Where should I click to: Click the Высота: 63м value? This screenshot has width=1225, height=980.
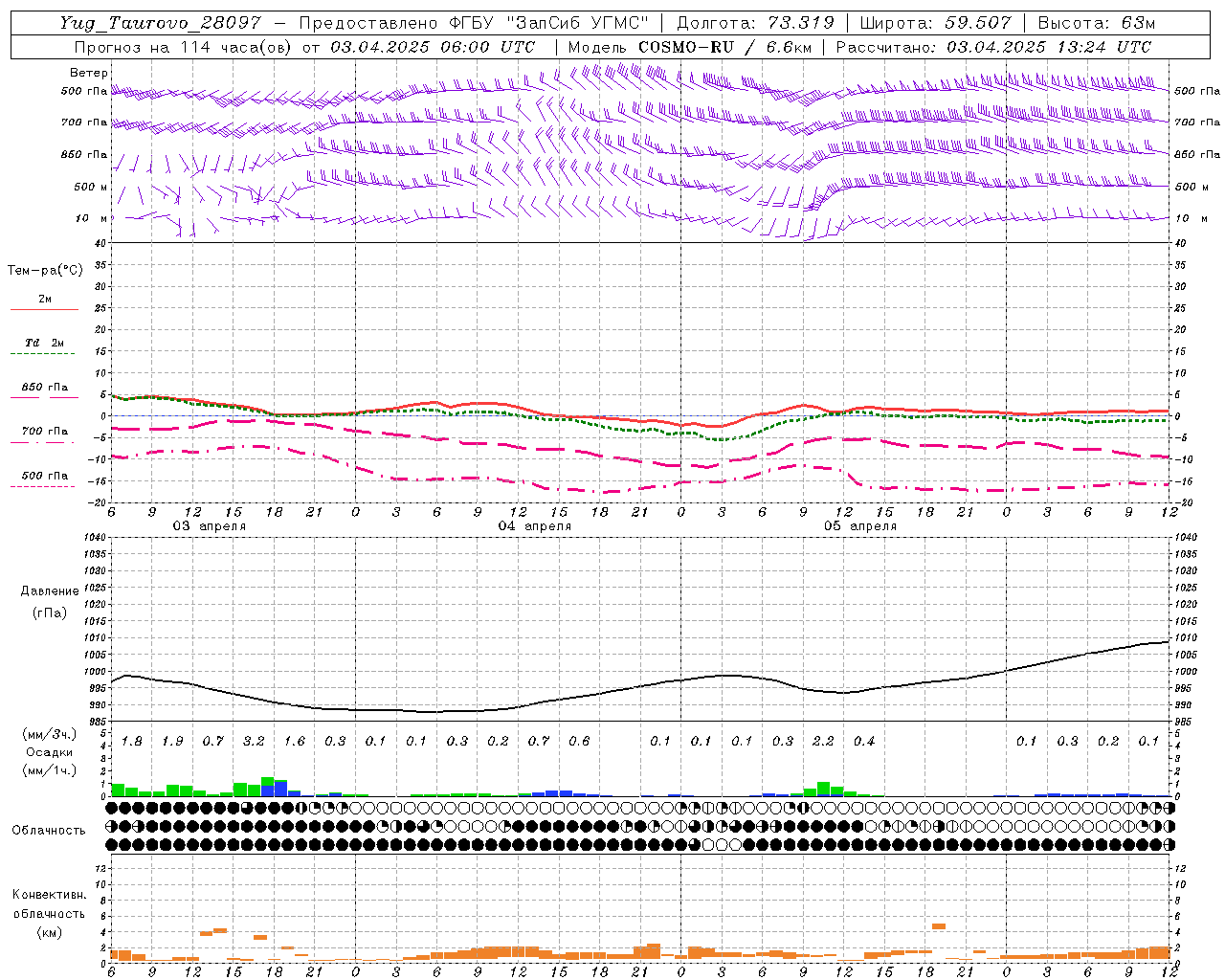click(x=1096, y=23)
